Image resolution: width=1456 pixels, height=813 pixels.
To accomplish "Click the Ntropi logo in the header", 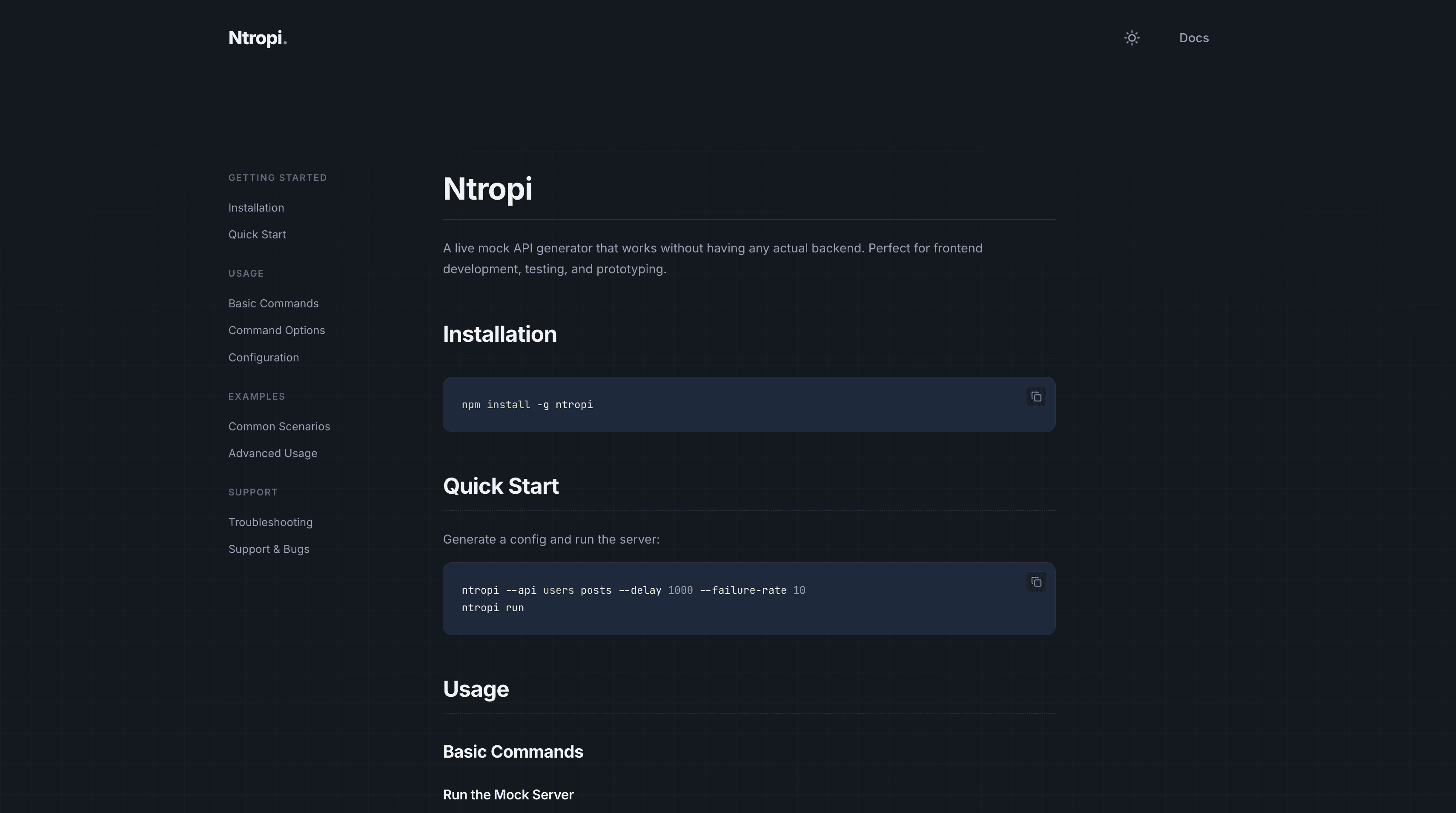I will (258, 38).
